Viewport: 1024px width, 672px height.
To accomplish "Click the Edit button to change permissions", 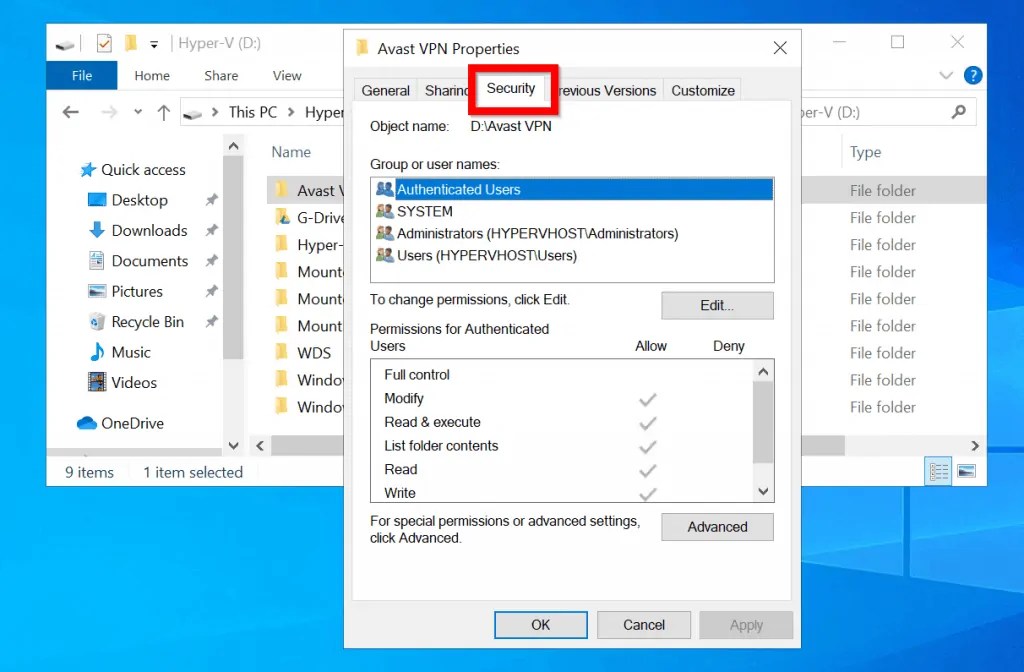I will 716,305.
